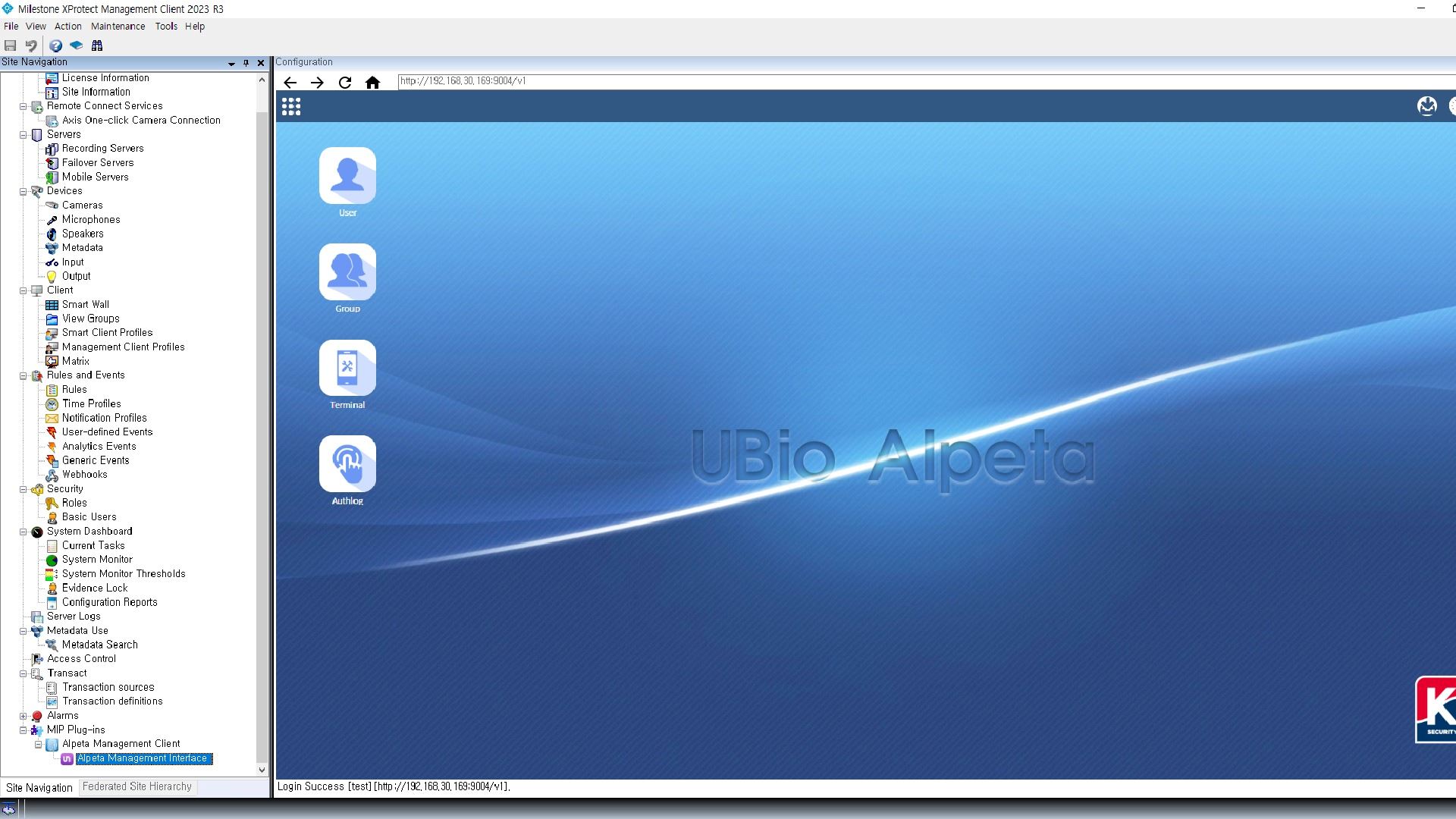Screen dimensions: 1456x819
Task: Go to the home page icon
Action: [x=372, y=82]
